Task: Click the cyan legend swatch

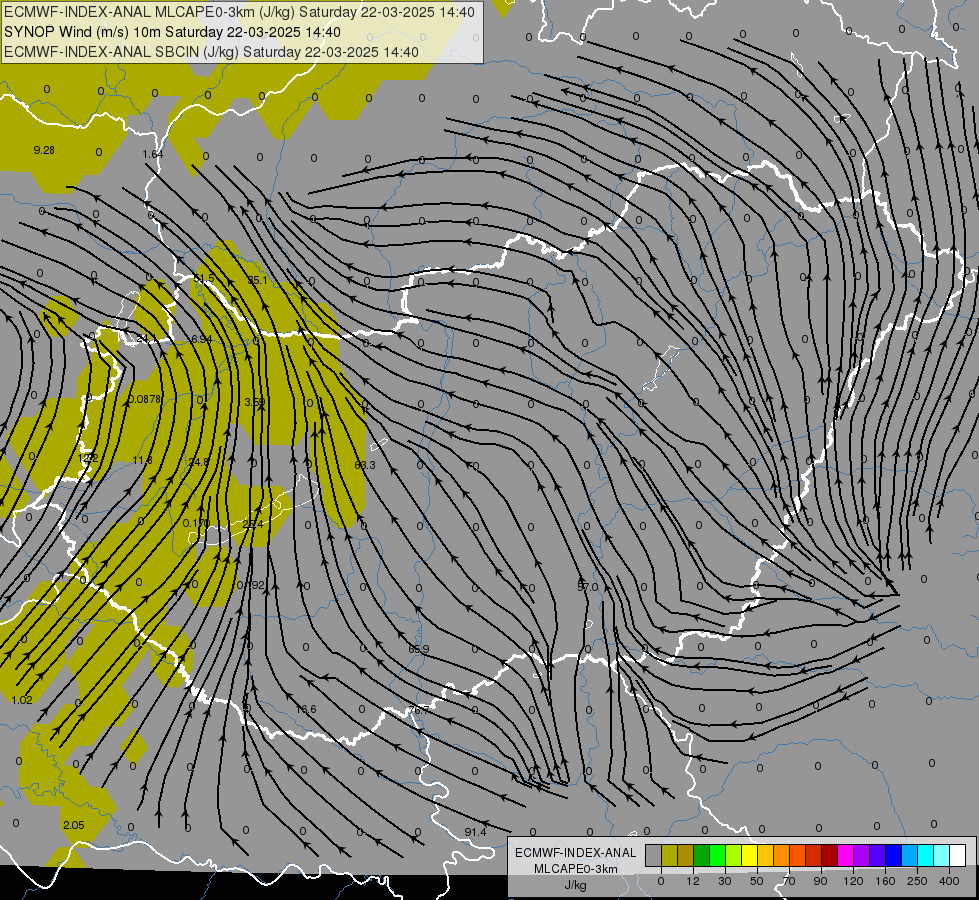Action: 926,856
